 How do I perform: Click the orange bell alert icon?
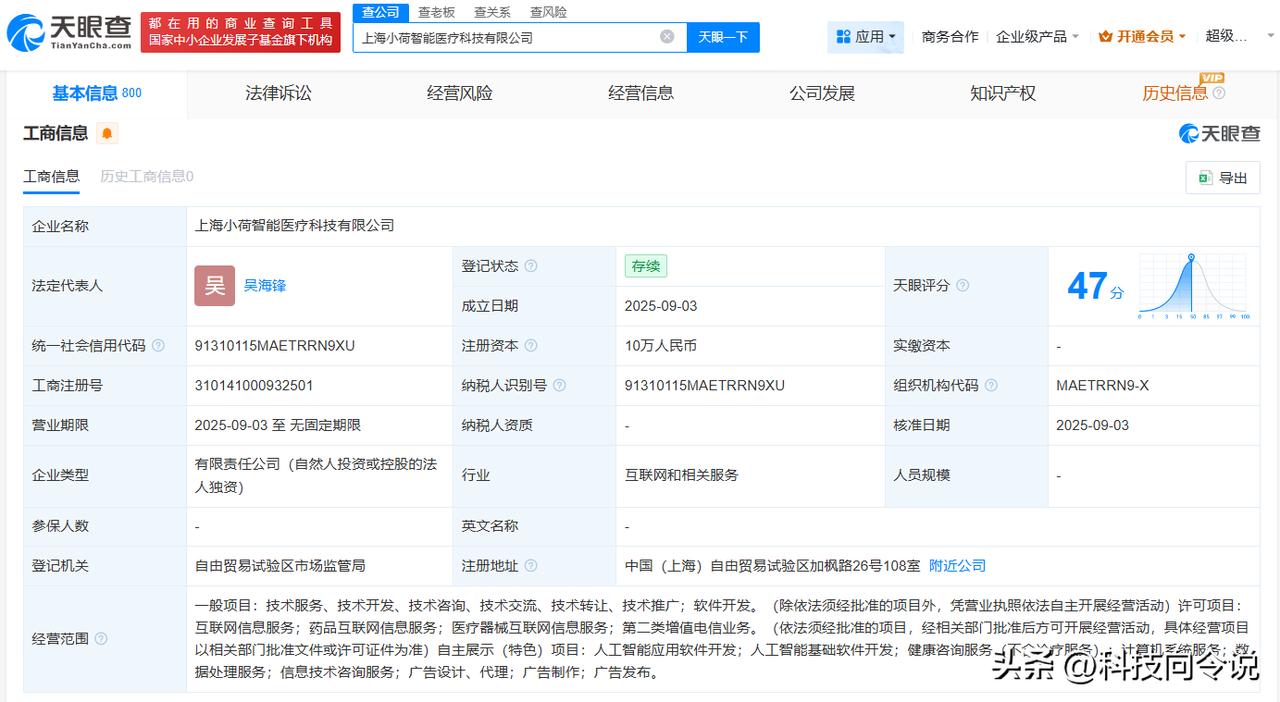point(107,133)
